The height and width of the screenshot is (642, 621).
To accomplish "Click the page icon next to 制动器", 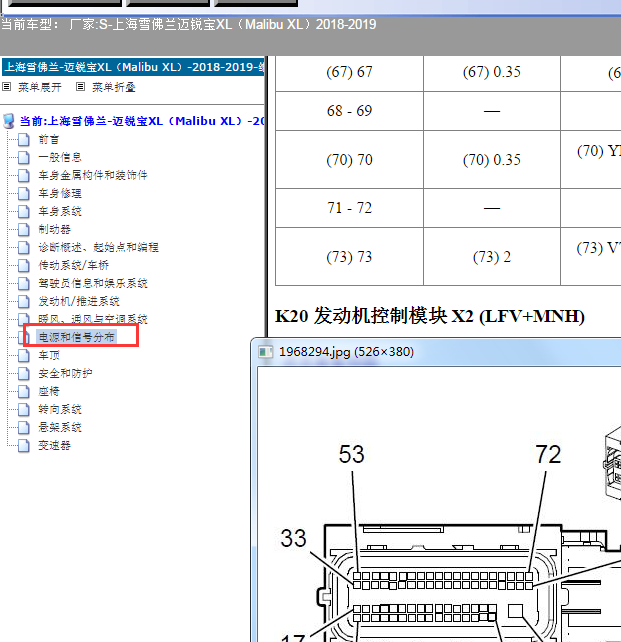I will tap(24, 230).
